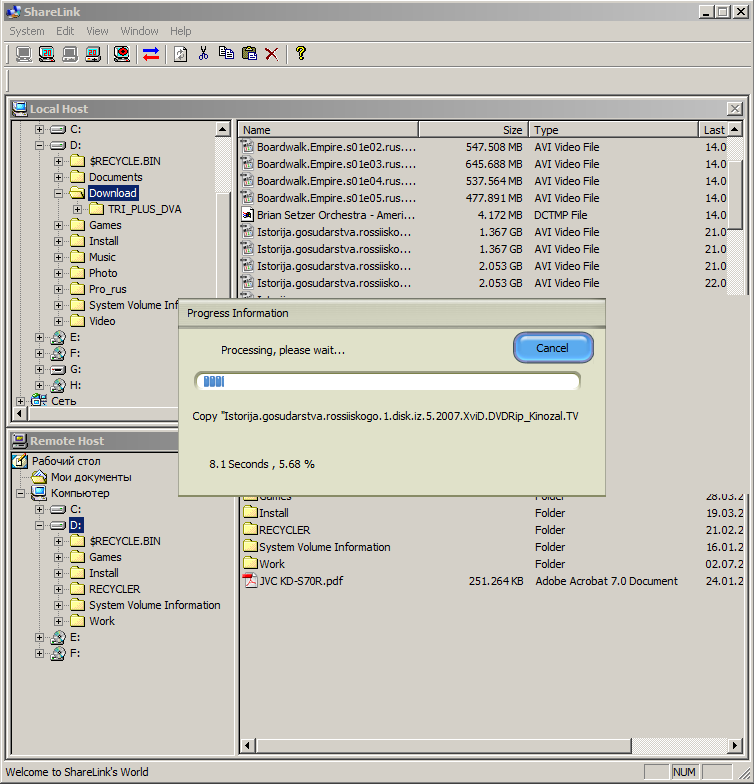Click up arrow of Local file list scrollbar

tap(734, 130)
